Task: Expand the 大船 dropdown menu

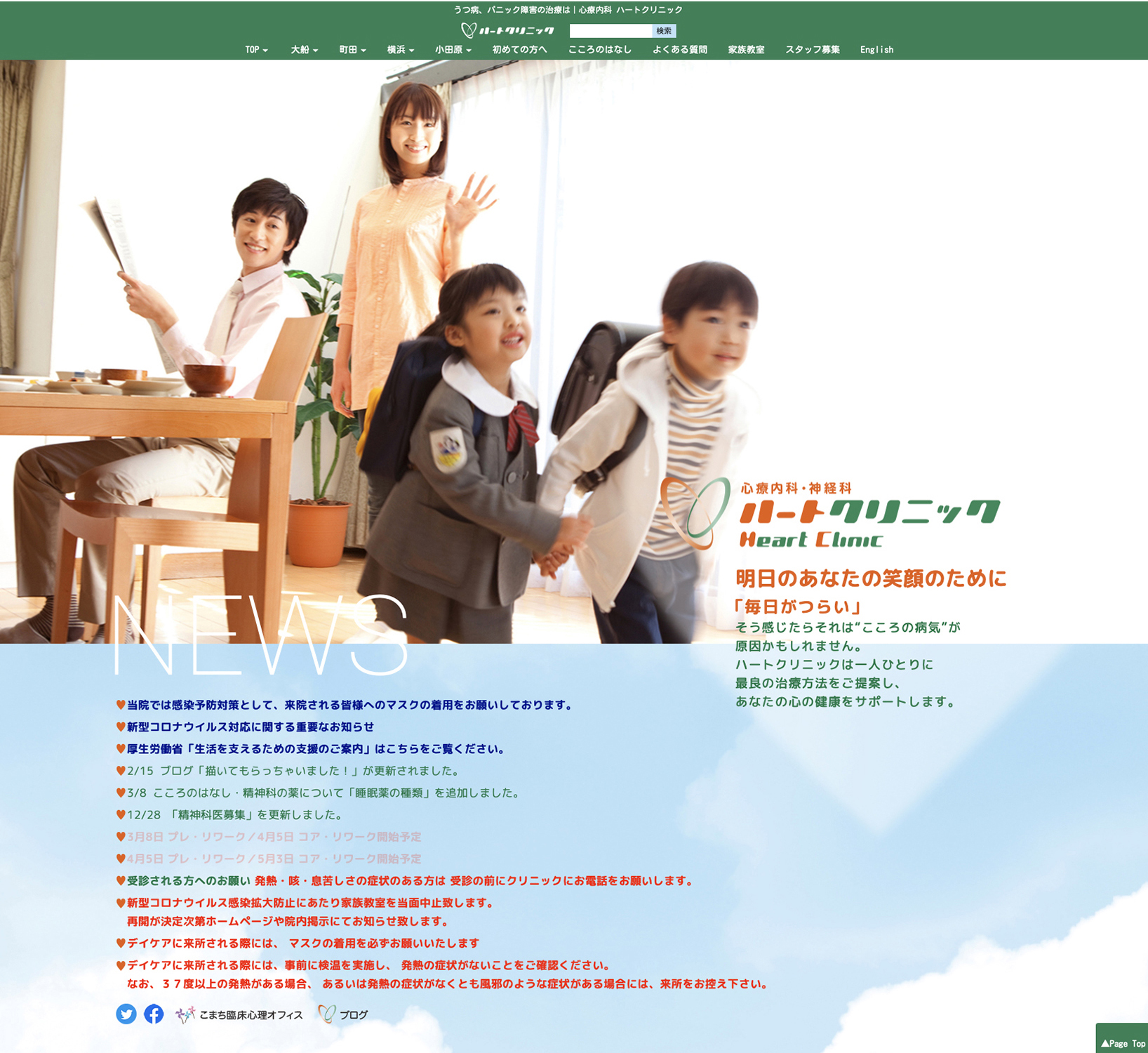Action: point(305,50)
